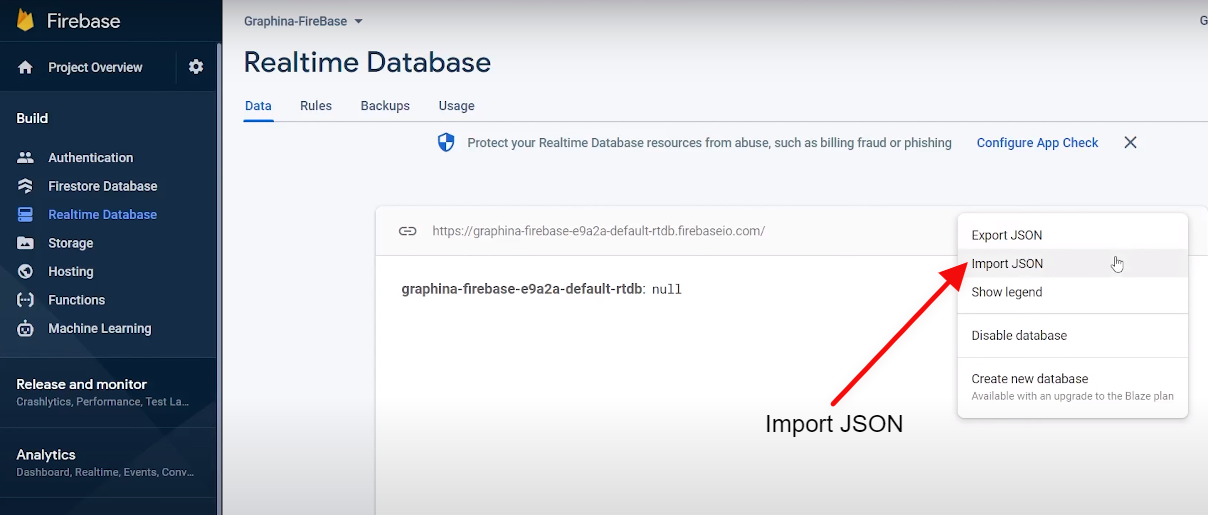The image size is (1208, 515).
Task: Copy database URL via link icon
Action: click(x=407, y=231)
